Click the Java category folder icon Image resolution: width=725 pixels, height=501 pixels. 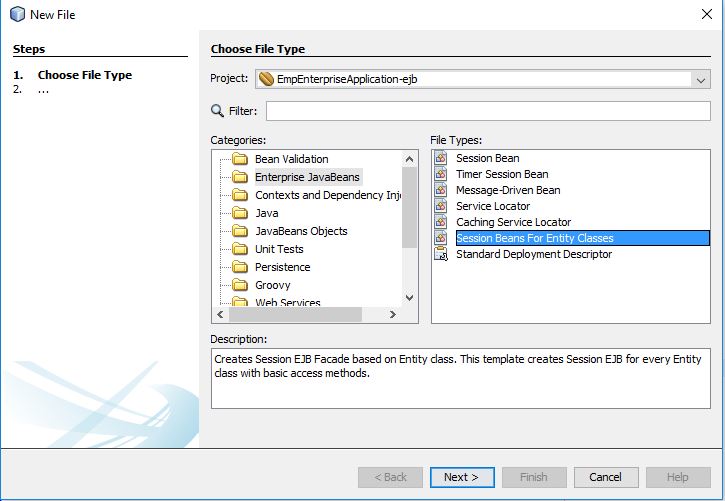click(x=240, y=213)
